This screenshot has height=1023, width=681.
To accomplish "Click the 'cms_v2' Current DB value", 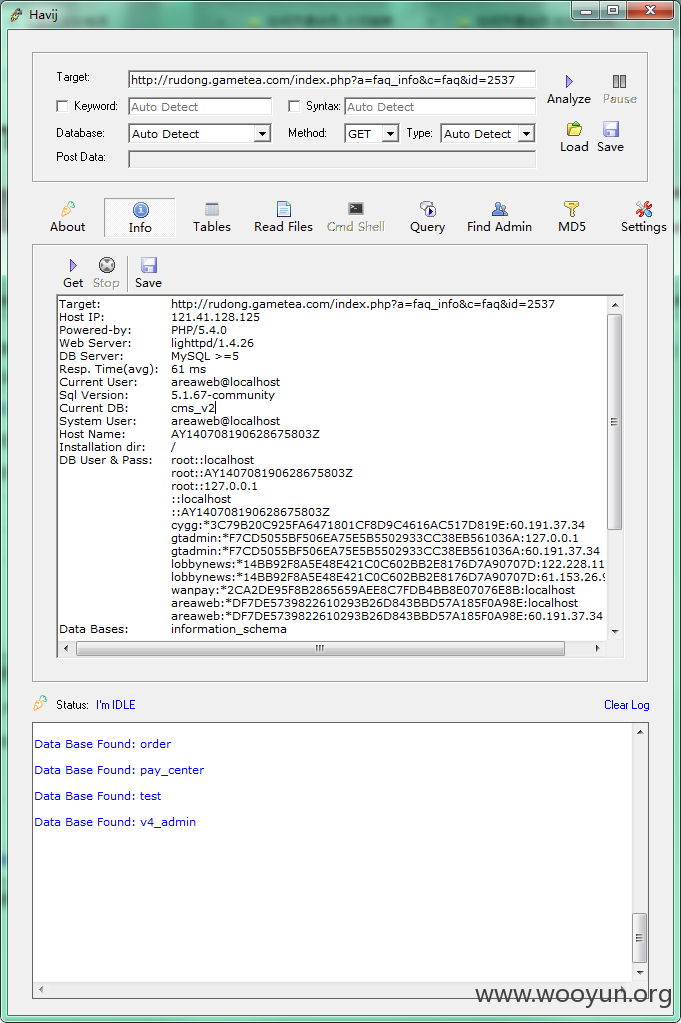I will [x=193, y=408].
